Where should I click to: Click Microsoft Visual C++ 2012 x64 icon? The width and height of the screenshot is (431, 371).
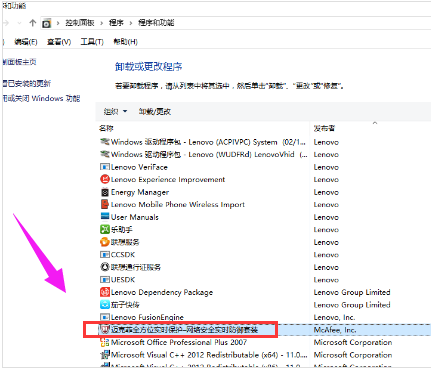point(105,355)
